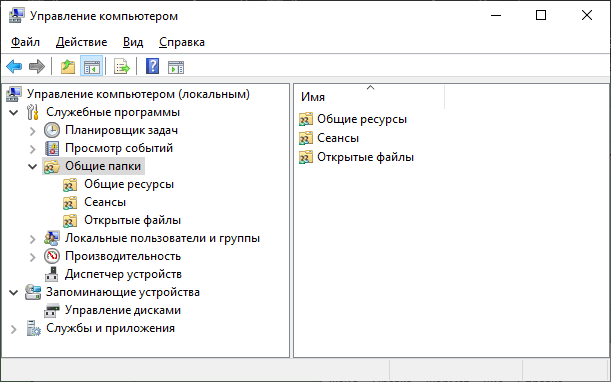The image size is (611, 382).
Task: Toggle the show/hide action pane icon
Action: click(176, 67)
